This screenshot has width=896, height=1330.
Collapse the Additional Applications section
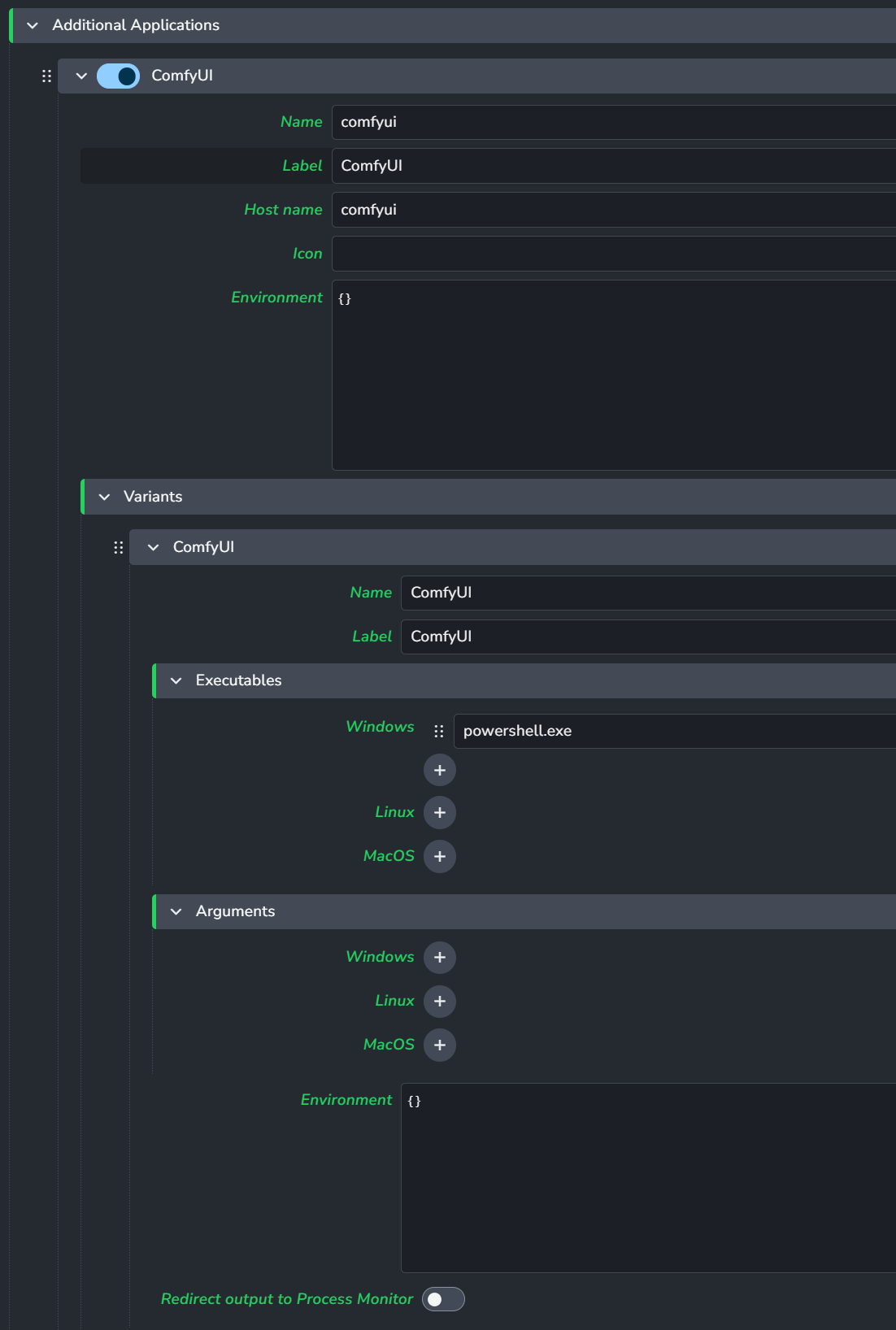(33, 25)
